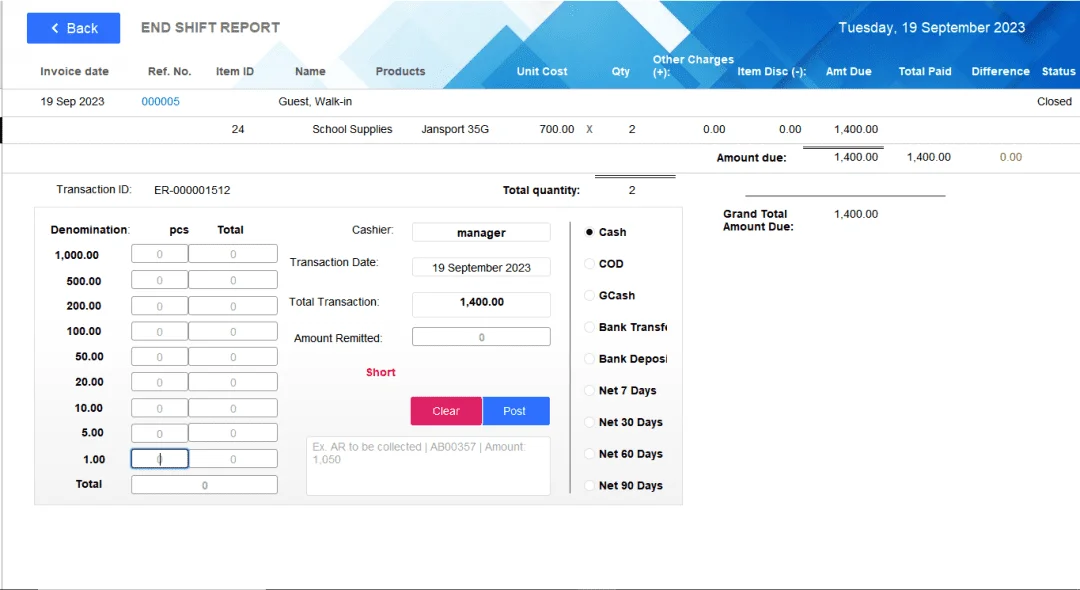Image resolution: width=1080 pixels, height=590 pixels.
Task: Click the Short indicator label
Action: pos(380,372)
